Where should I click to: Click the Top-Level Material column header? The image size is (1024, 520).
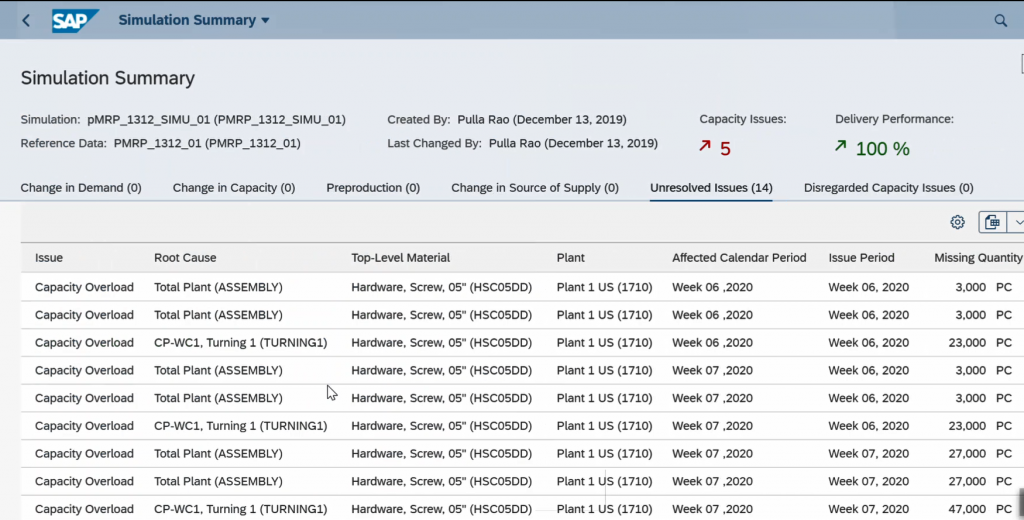click(x=400, y=257)
